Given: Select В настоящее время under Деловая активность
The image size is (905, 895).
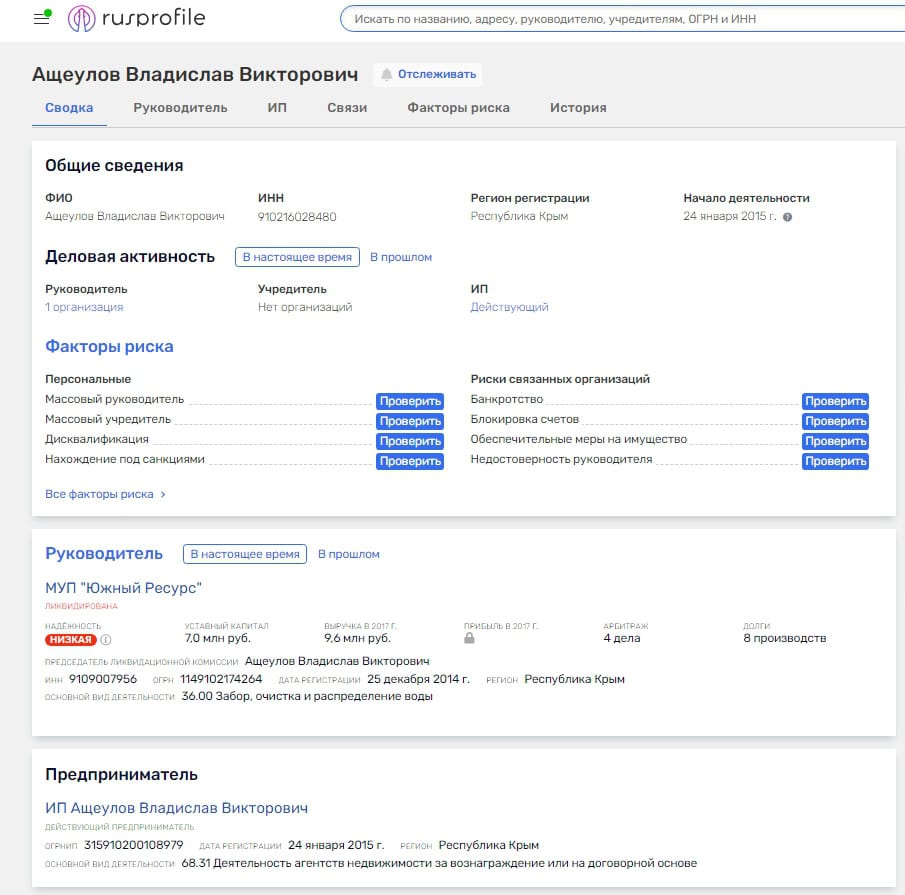Looking at the screenshot, I should click(x=297, y=257).
